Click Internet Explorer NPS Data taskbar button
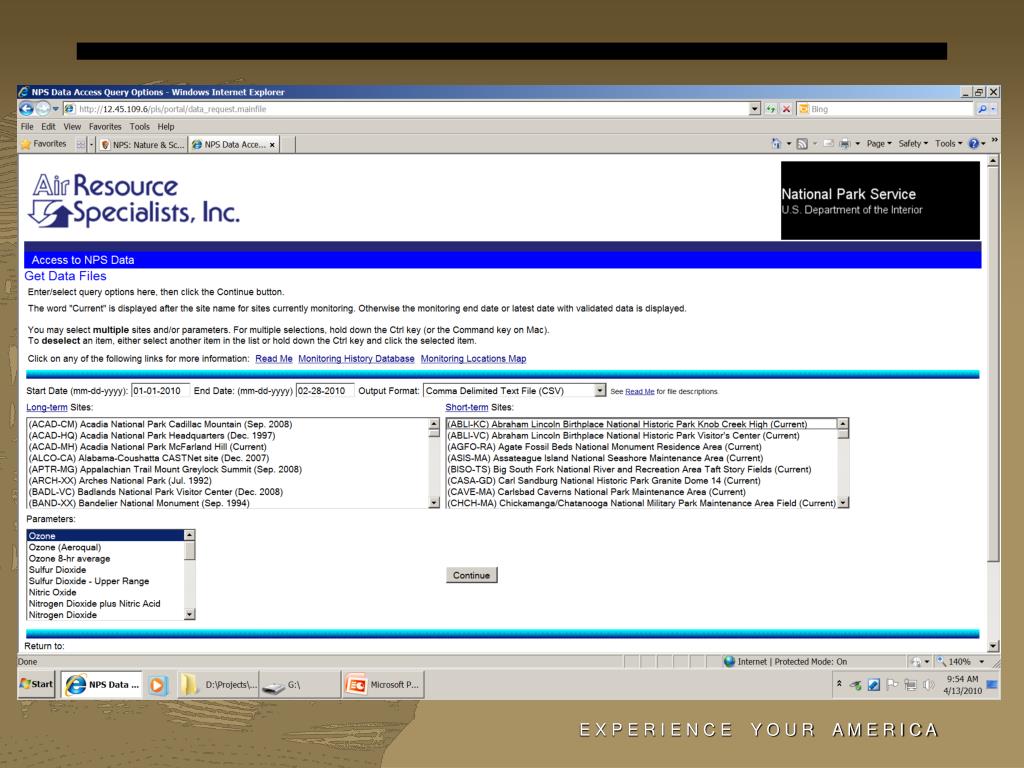1024x768 pixels. click(103, 685)
